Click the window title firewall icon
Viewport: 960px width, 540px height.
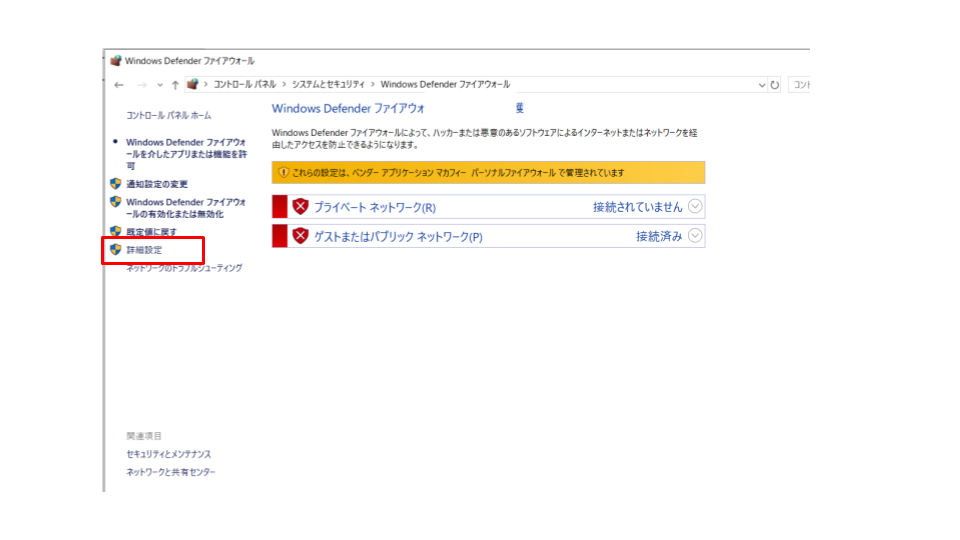click(116, 61)
